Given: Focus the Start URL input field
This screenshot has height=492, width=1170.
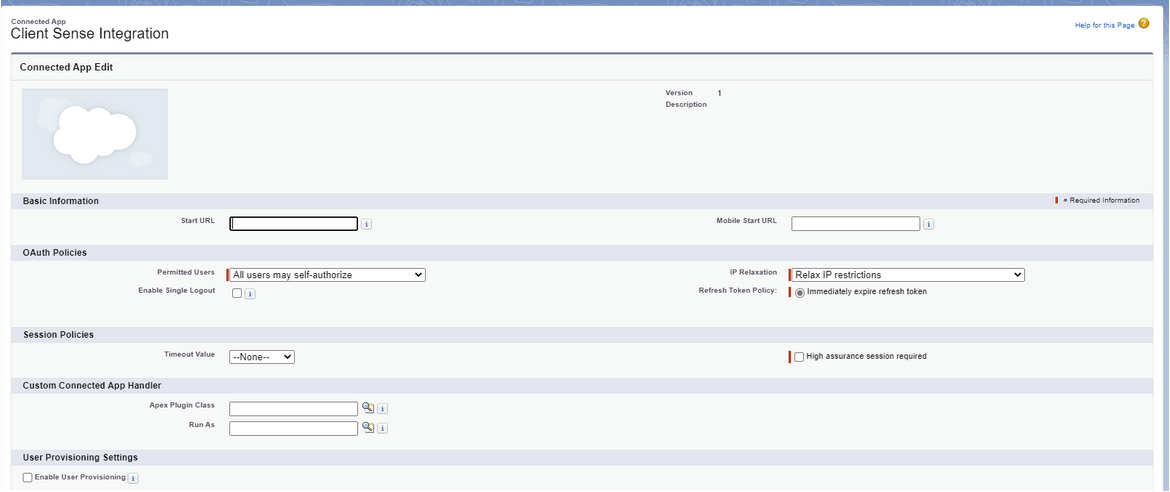Looking at the screenshot, I should click(x=294, y=223).
